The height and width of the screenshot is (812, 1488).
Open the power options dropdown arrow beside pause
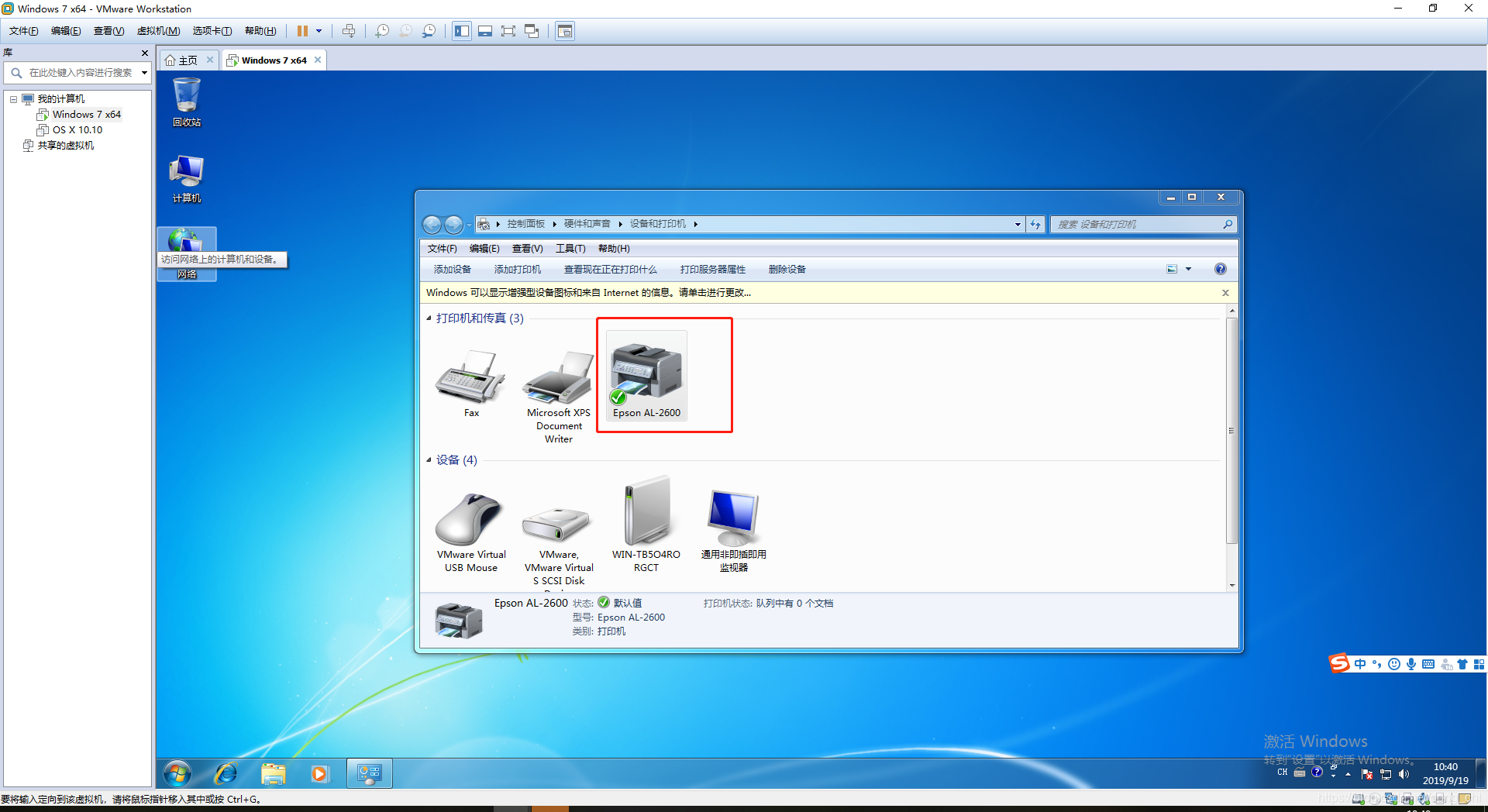click(319, 31)
